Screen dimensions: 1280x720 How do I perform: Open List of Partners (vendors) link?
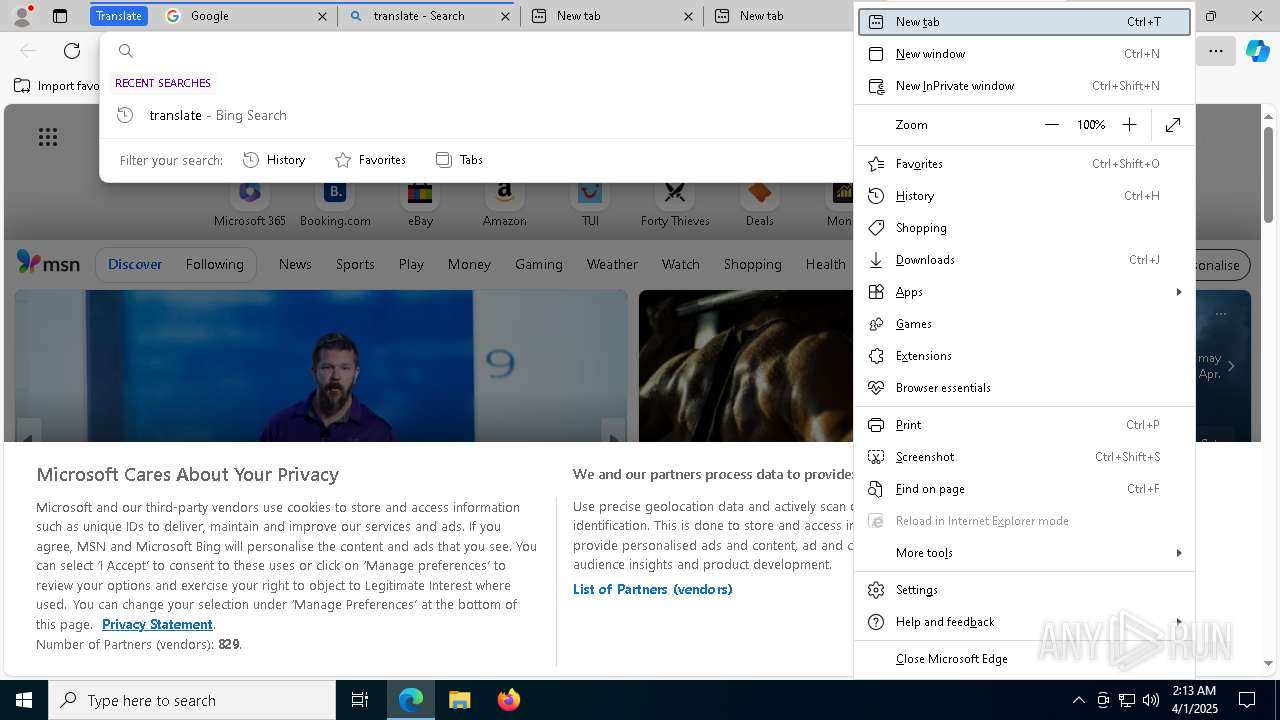point(652,590)
